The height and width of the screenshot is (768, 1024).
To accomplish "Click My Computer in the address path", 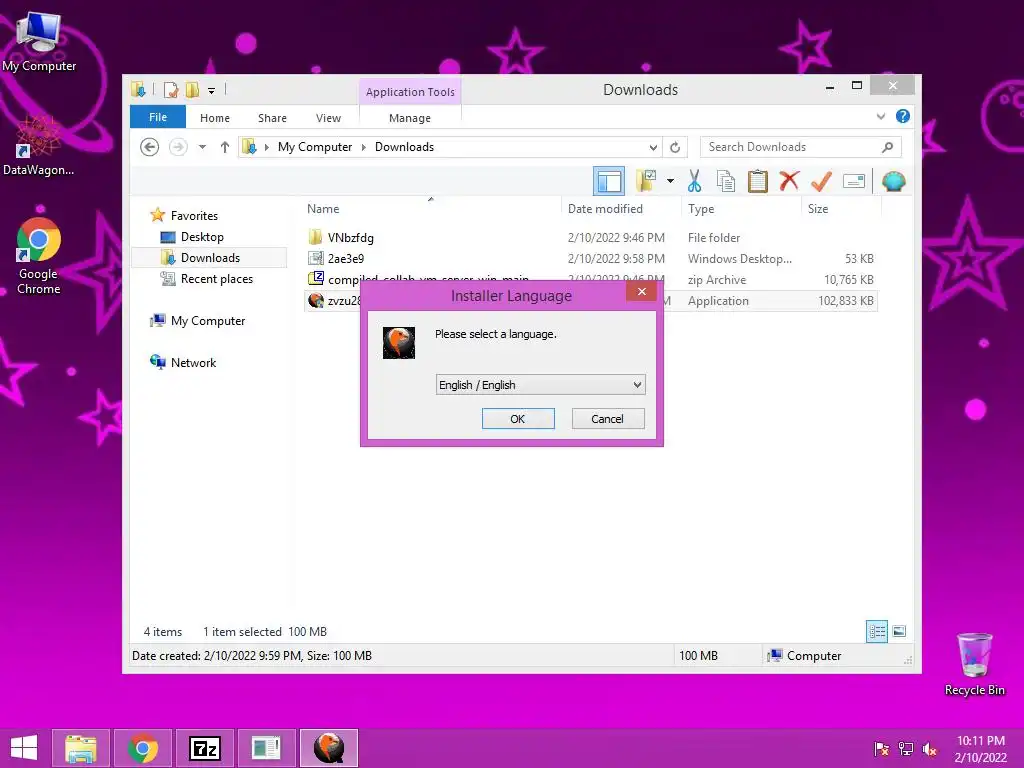I will click(x=315, y=147).
